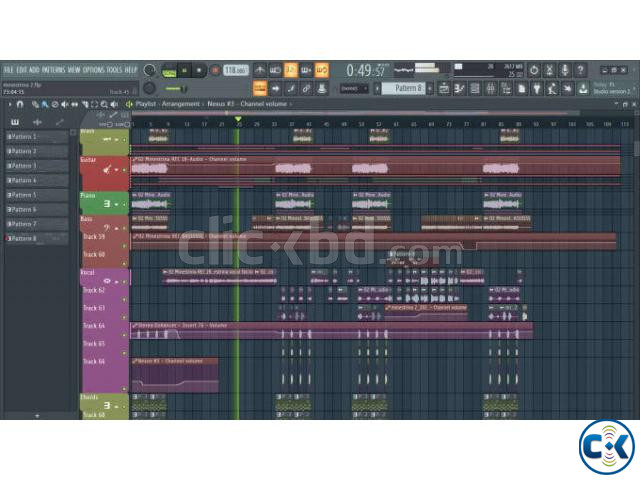Open the TOOLS menu
This screenshot has height=480, width=640.
tap(114, 70)
